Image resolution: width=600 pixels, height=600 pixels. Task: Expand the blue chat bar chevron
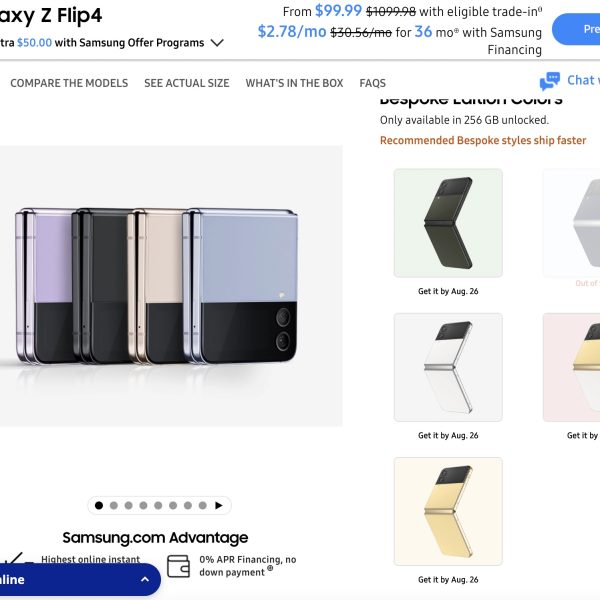[x=145, y=579]
